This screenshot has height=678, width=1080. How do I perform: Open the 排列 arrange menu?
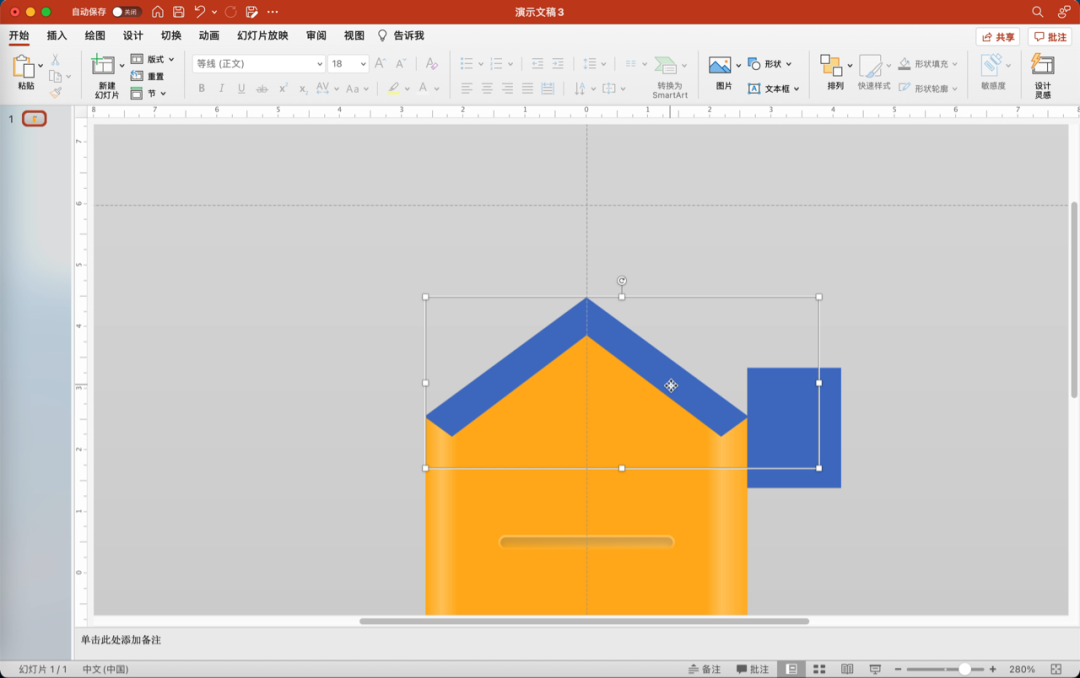835,72
